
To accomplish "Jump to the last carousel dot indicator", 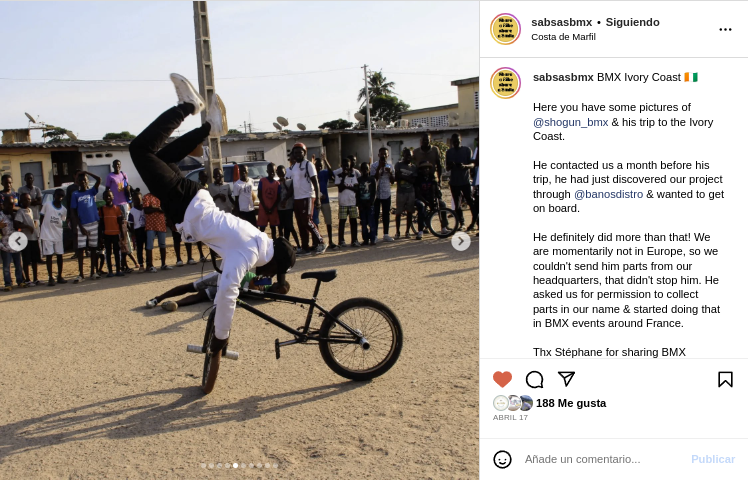I will coord(275,465).
